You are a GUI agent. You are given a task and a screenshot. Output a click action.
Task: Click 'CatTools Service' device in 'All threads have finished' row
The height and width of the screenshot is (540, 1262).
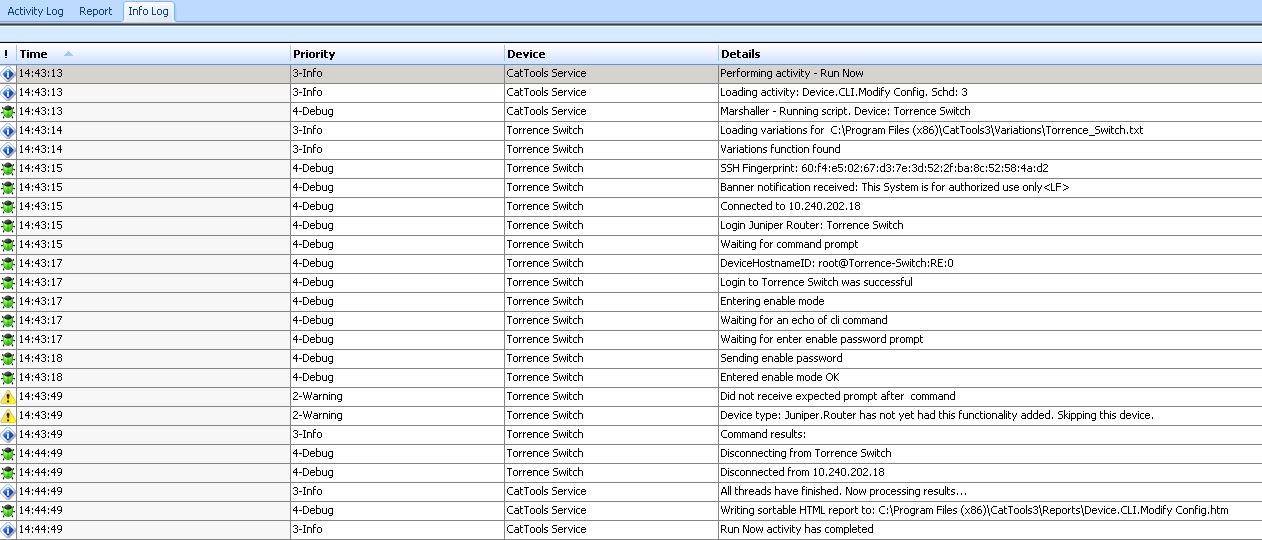[x=546, y=491]
